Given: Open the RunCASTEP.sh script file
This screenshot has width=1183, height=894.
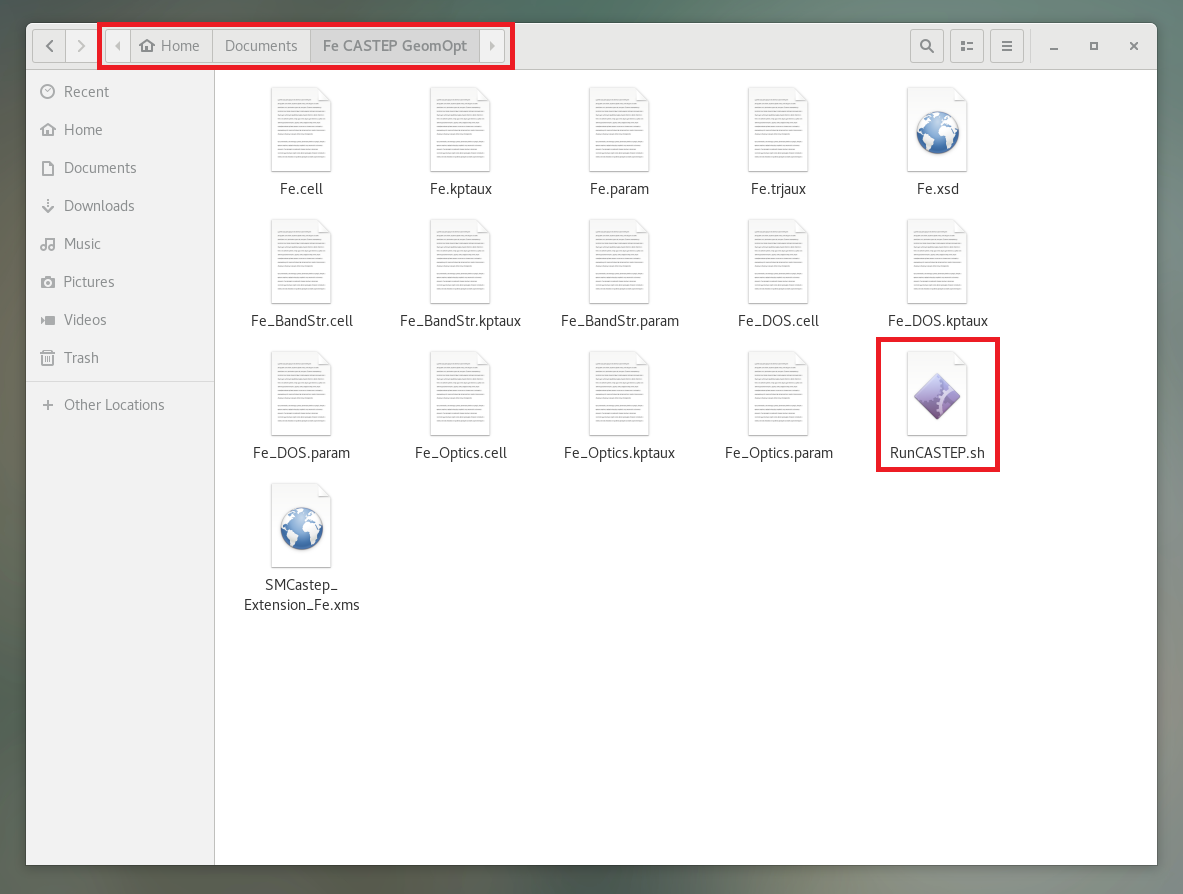Looking at the screenshot, I should click(937, 400).
